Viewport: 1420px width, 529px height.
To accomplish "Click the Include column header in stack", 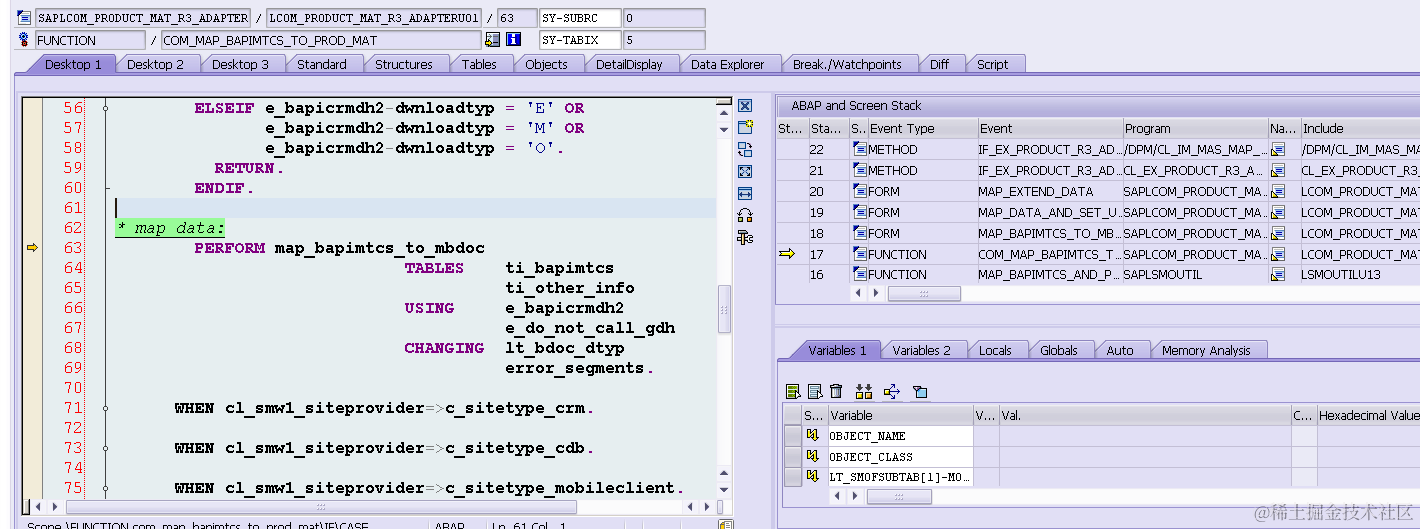I will (1359, 128).
